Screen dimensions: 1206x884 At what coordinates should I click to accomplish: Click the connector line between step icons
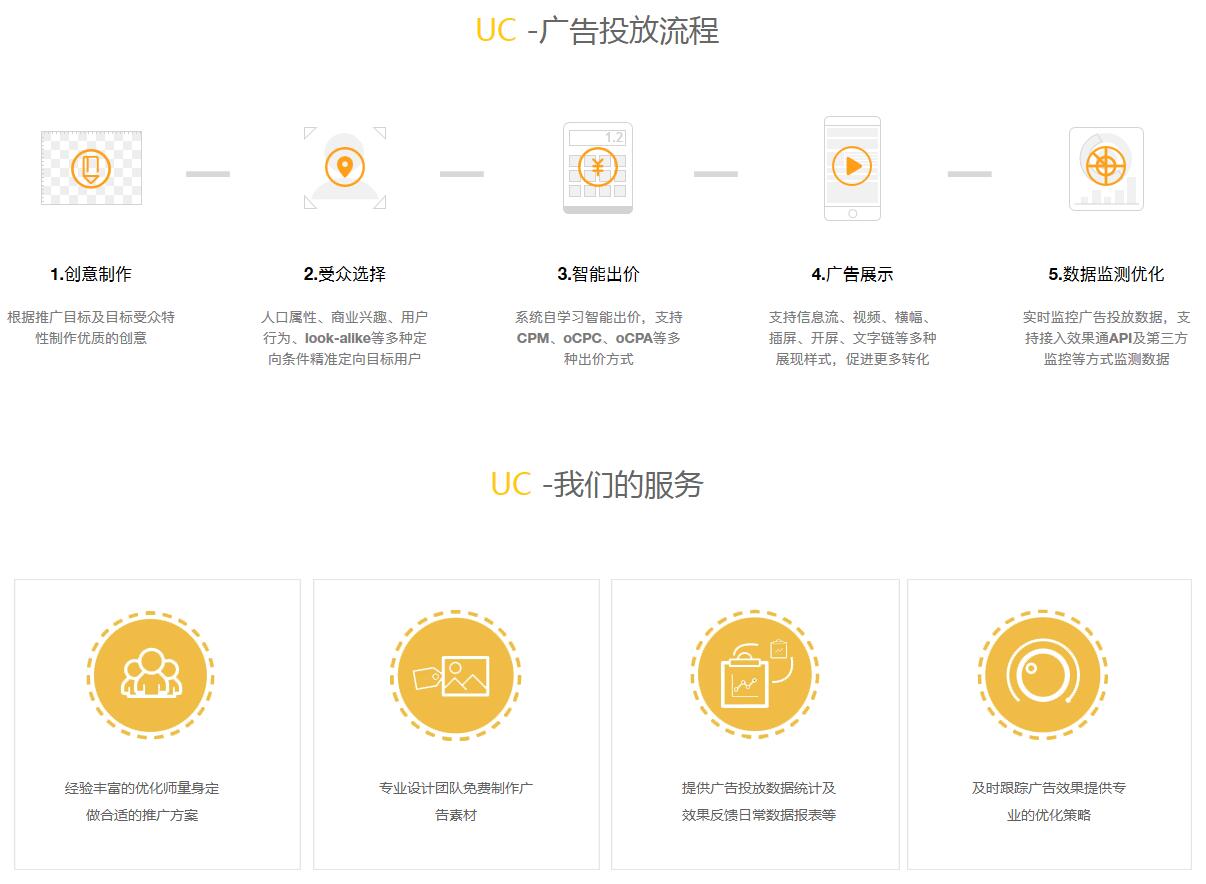click(207, 173)
